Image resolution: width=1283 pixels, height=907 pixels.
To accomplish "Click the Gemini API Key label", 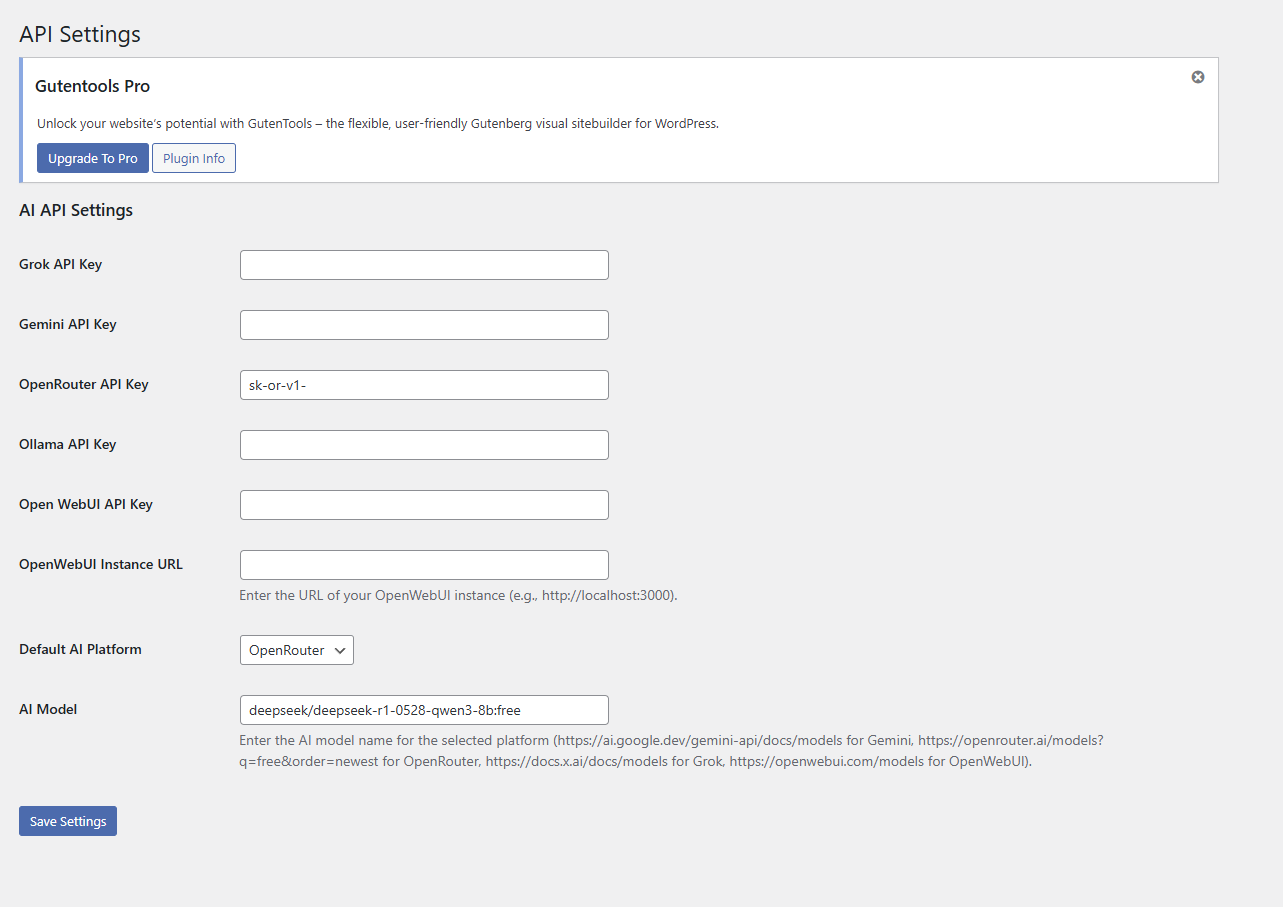I will pos(67,324).
